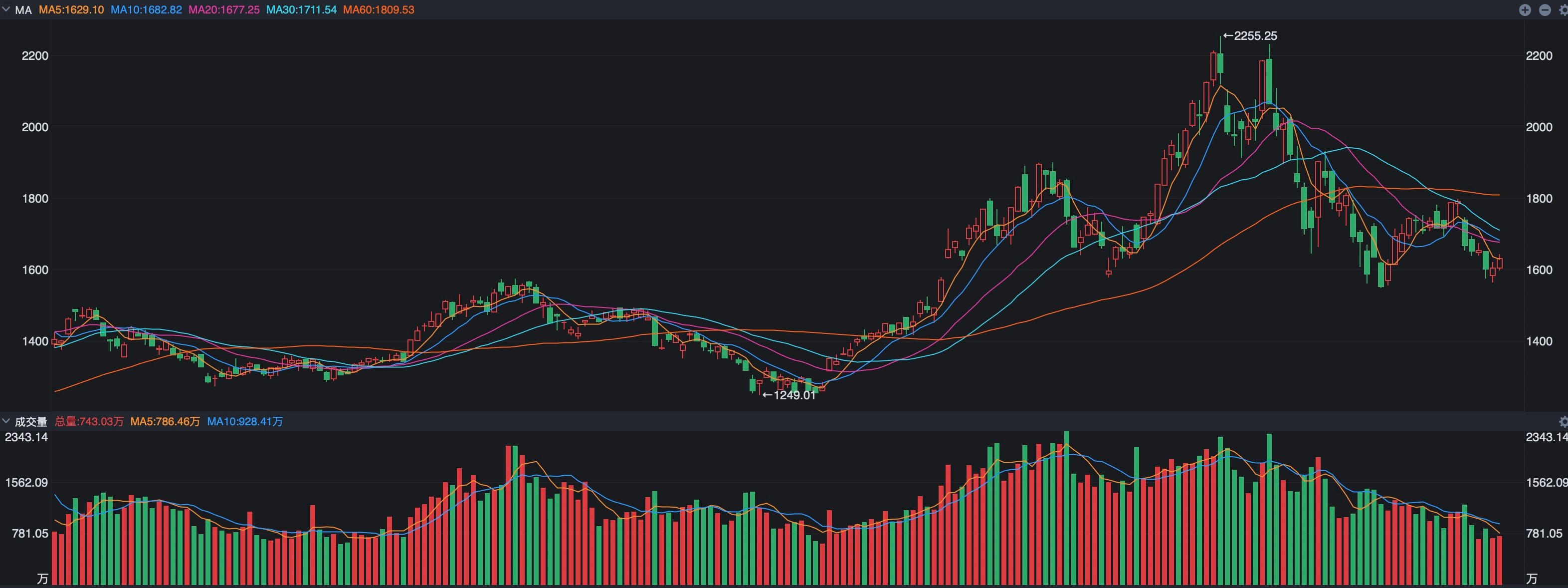Click the MA10:1682.82 legend value
The image size is (1568, 588).
(146, 10)
